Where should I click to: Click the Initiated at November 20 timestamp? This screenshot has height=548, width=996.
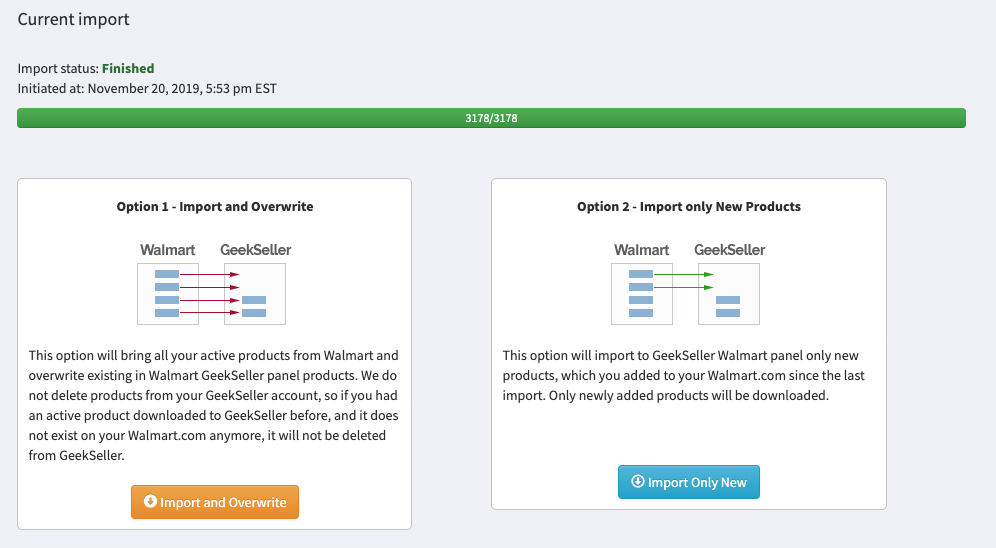[x=147, y=88]
